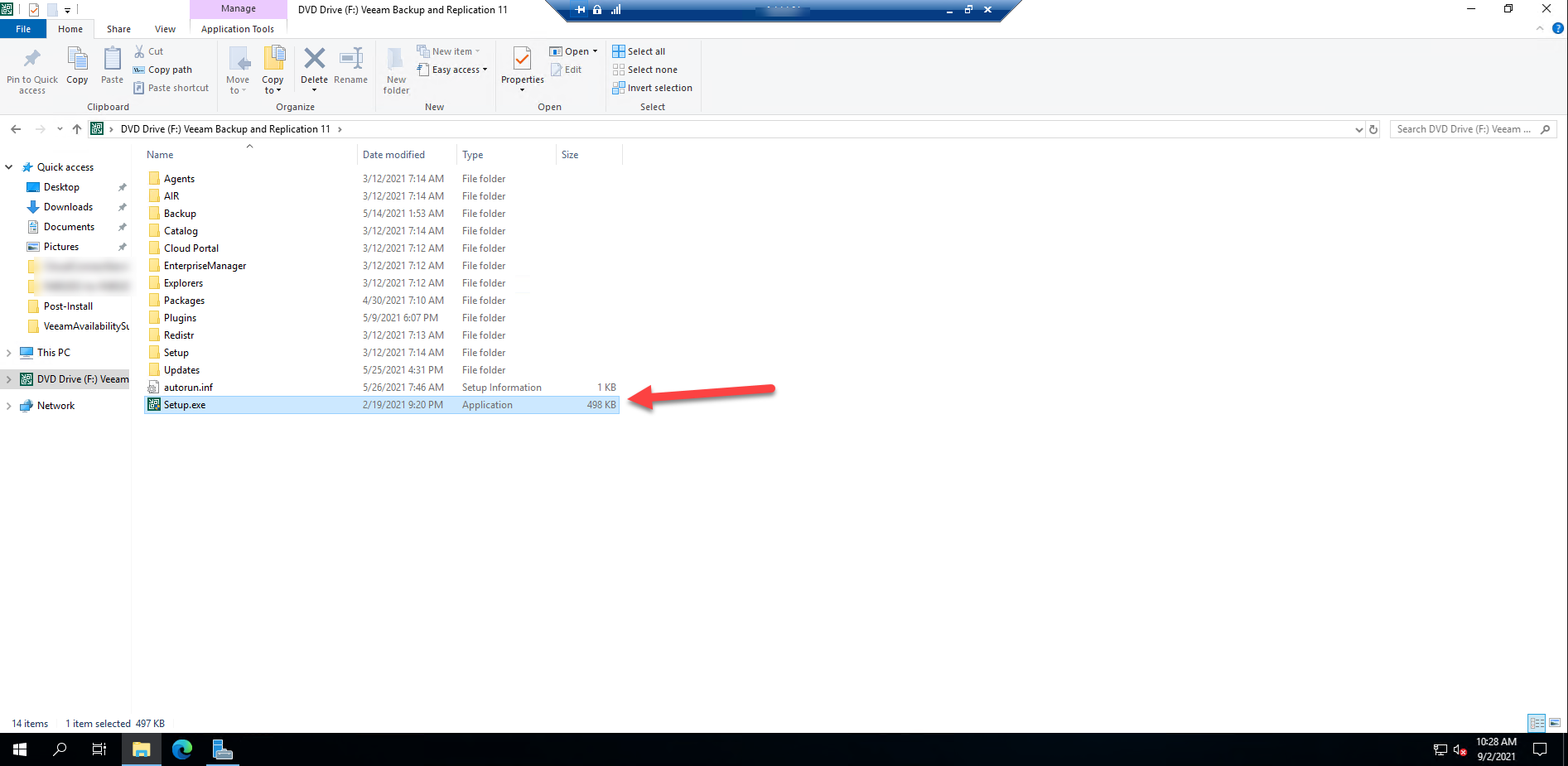Switch to the Share ribbon tab

coord(118,29)
